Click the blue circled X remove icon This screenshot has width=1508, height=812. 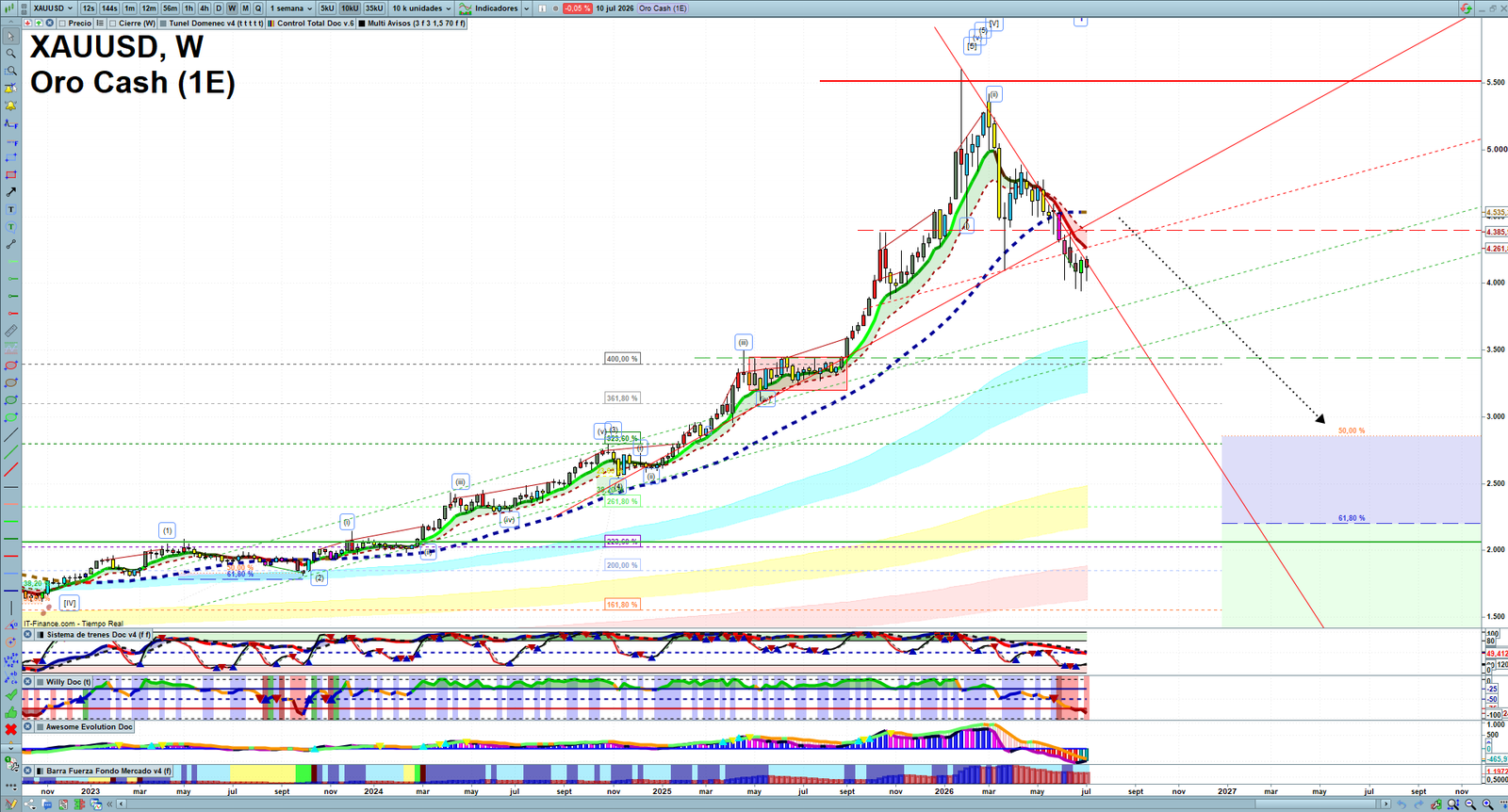coord(49,23)
